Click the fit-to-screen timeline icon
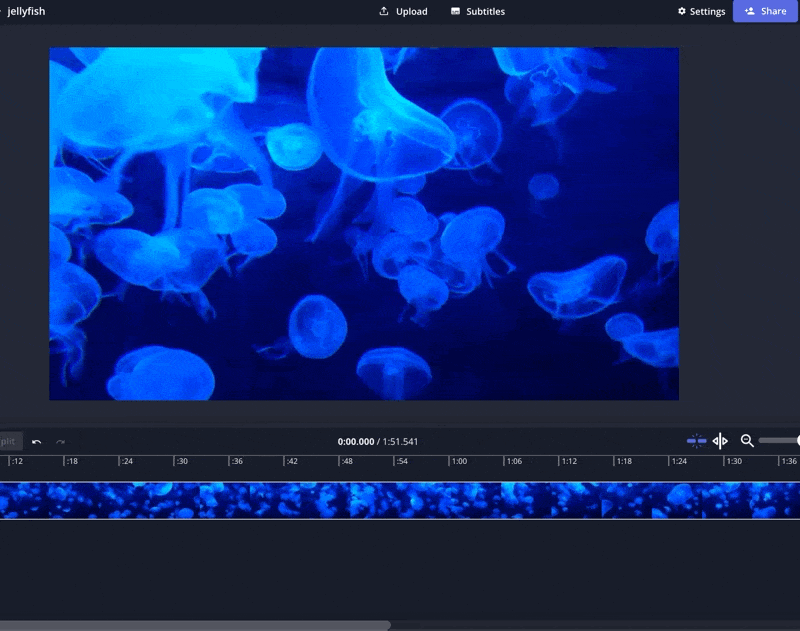Image resolution: width=800 pixels, height=631 pixels. pyautogui.click(x=720, y=441)
